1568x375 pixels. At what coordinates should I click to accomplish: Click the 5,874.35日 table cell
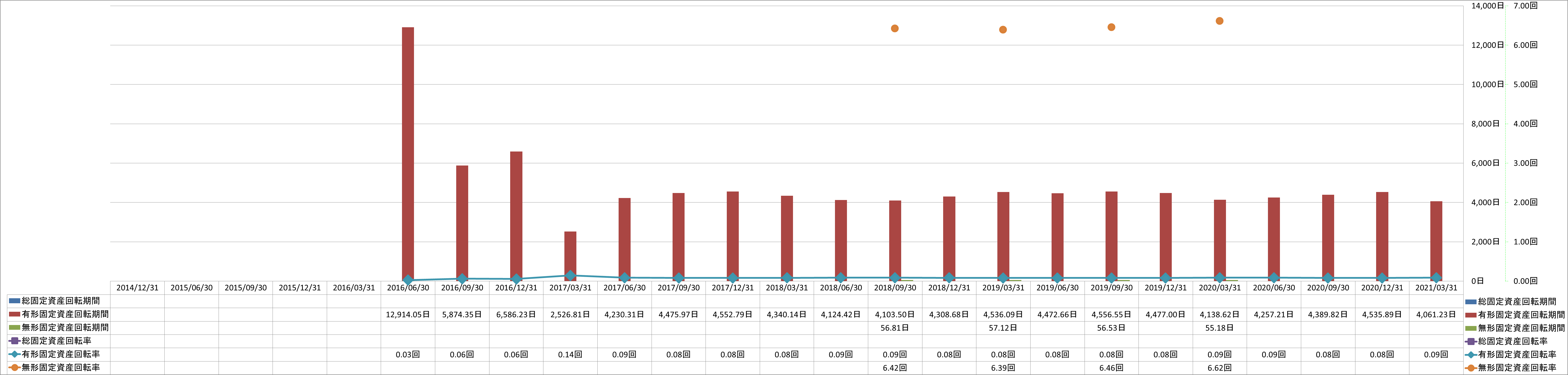pyautogui.click(x=462, y=315)
